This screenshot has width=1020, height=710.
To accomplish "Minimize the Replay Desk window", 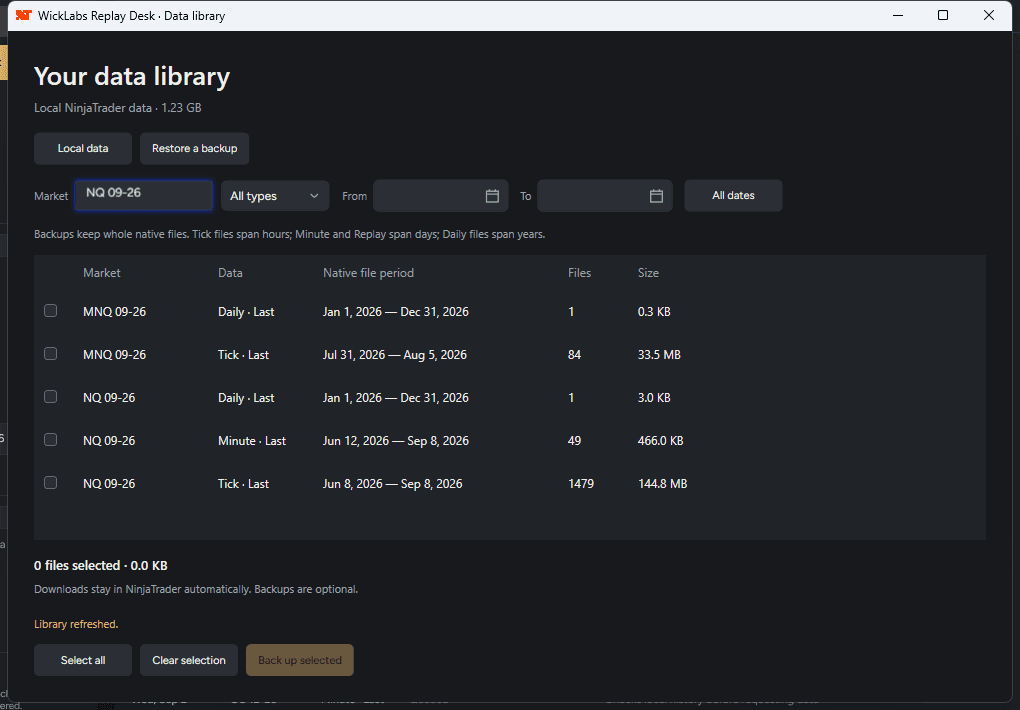I will click(x=898, y=15).
